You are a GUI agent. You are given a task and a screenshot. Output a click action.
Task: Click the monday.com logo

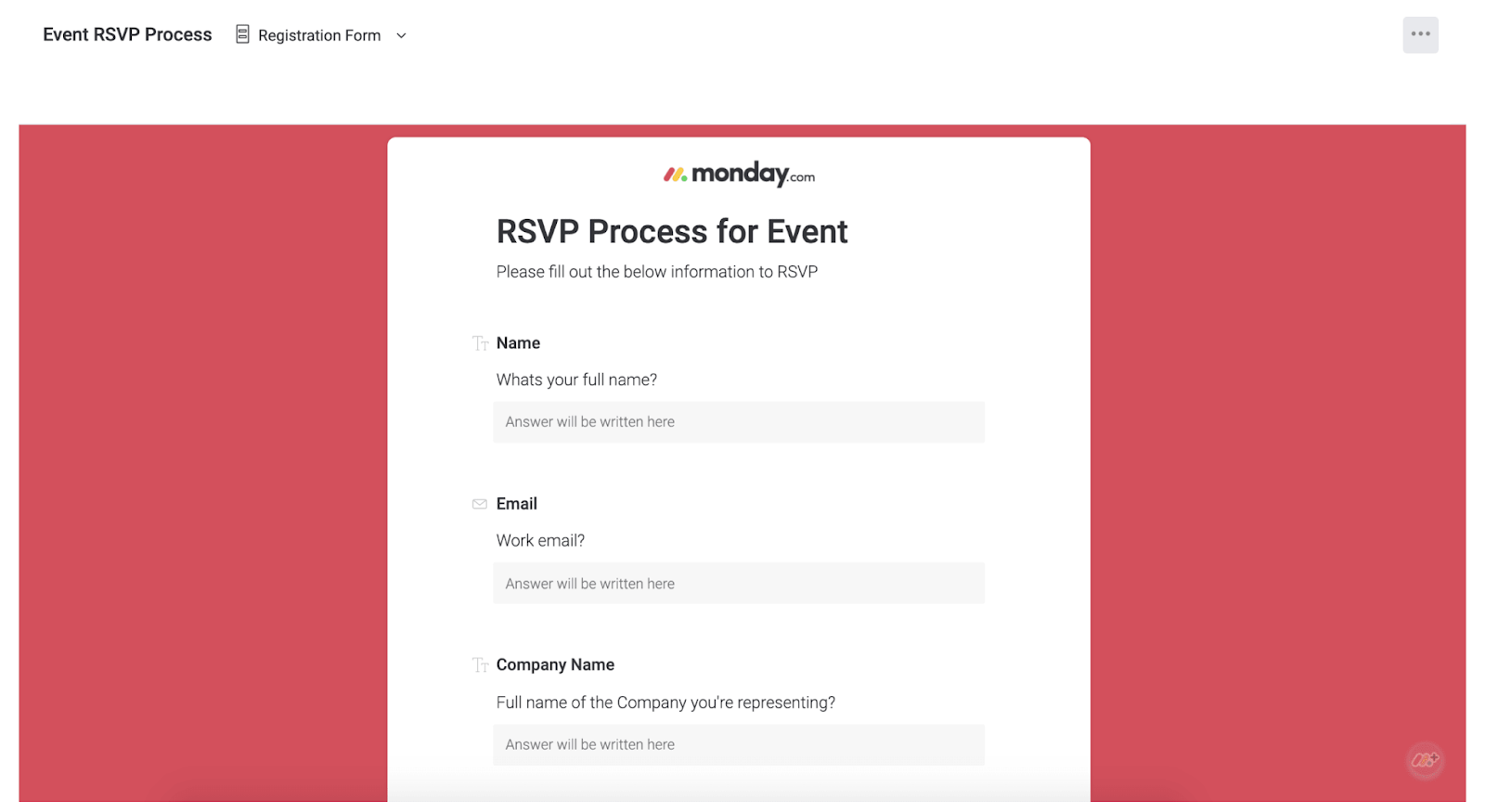(x=739, y=174)
